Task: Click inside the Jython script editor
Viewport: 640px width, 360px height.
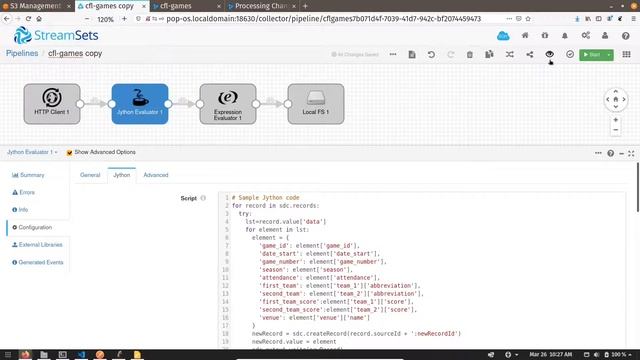Action: coord(421,270)
